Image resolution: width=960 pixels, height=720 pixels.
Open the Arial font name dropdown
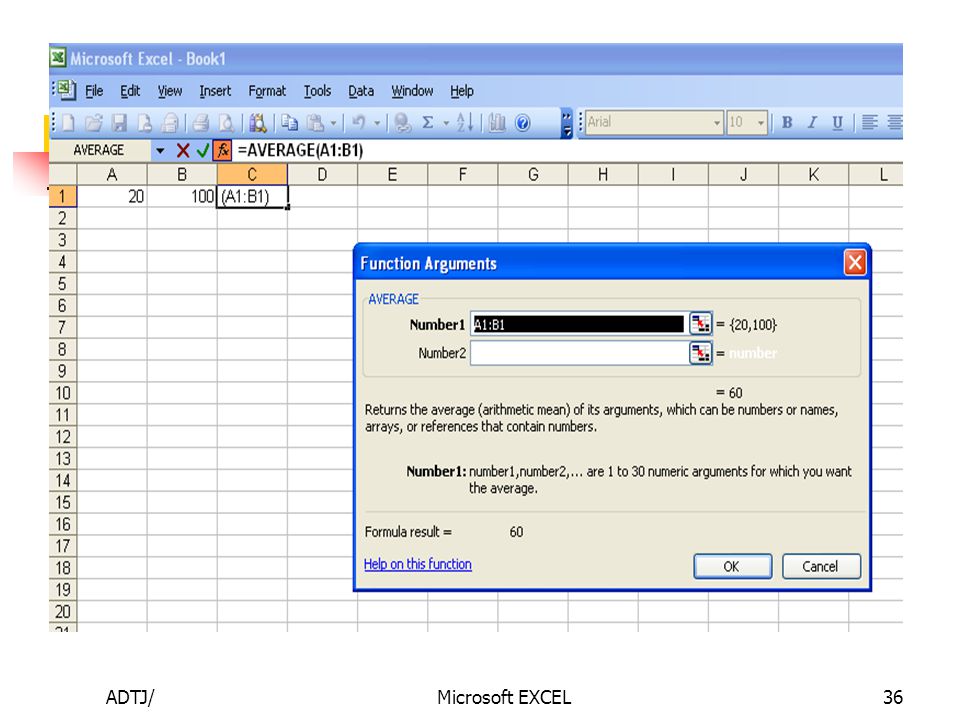point(717,123)
